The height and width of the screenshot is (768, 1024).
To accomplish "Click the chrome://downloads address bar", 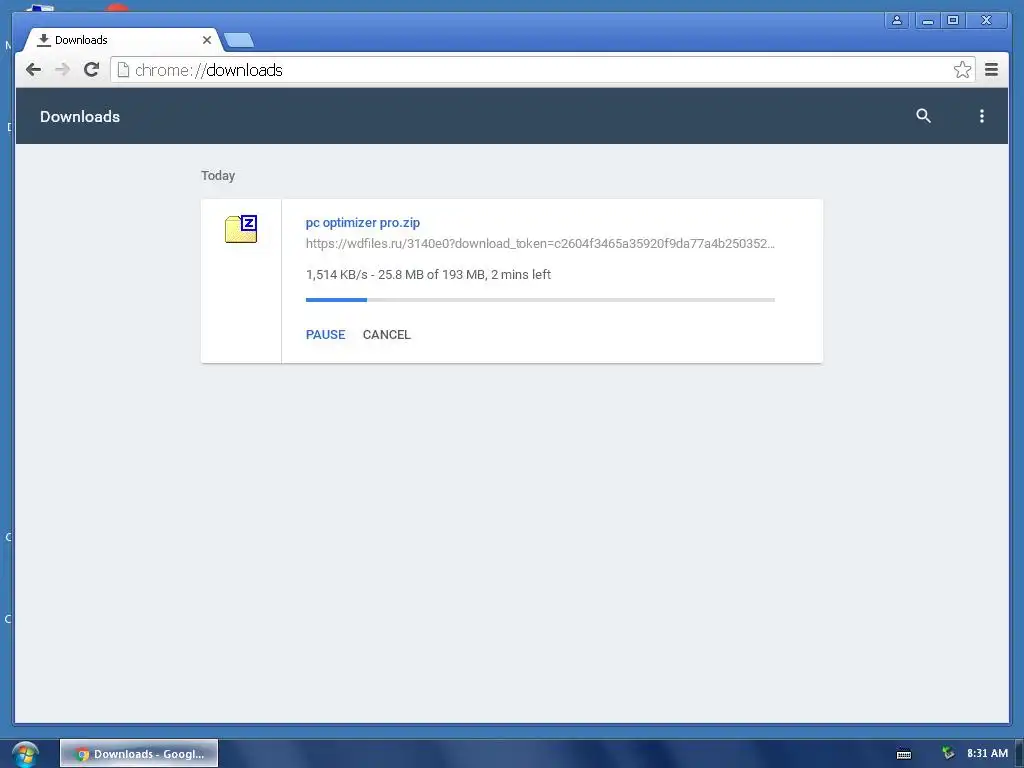I will tap(542, 70).
